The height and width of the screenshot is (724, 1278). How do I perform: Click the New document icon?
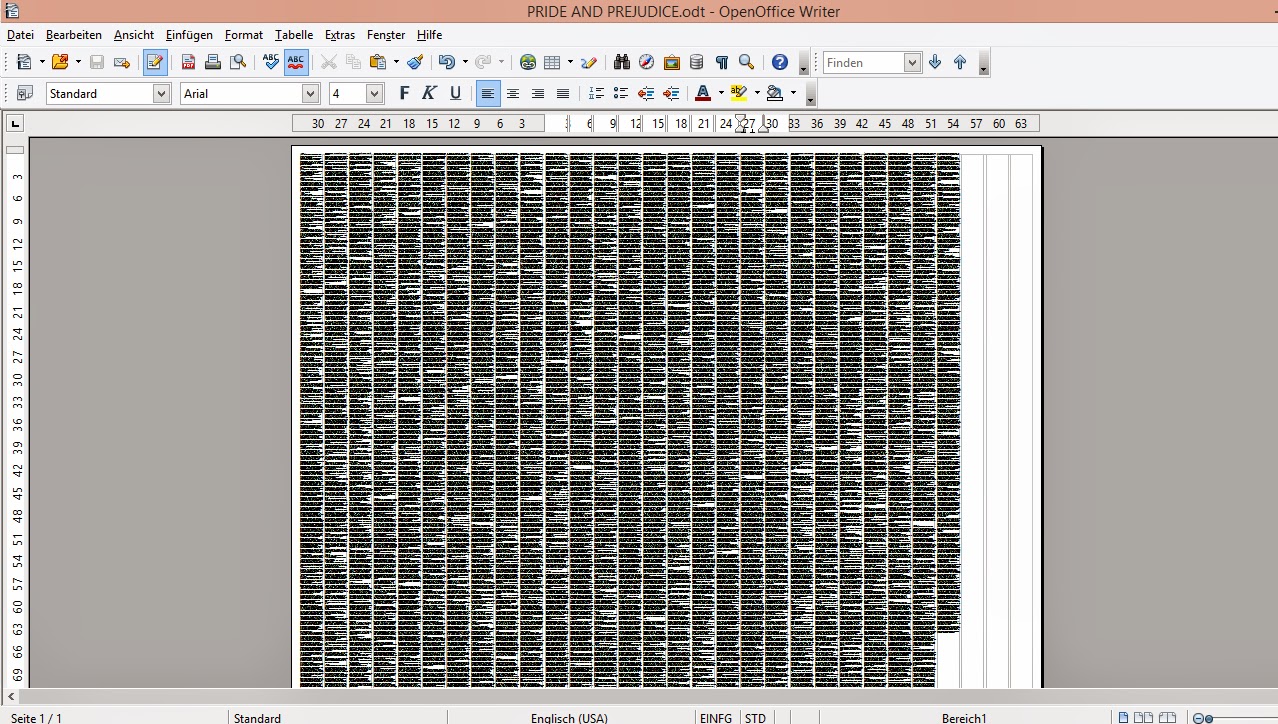24,62
